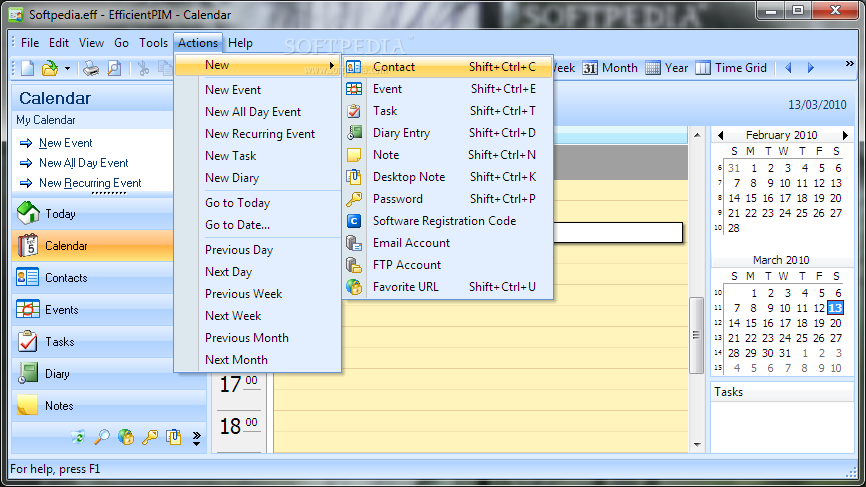Click toolbar previous period blue arrow

(x=789, y=68)
